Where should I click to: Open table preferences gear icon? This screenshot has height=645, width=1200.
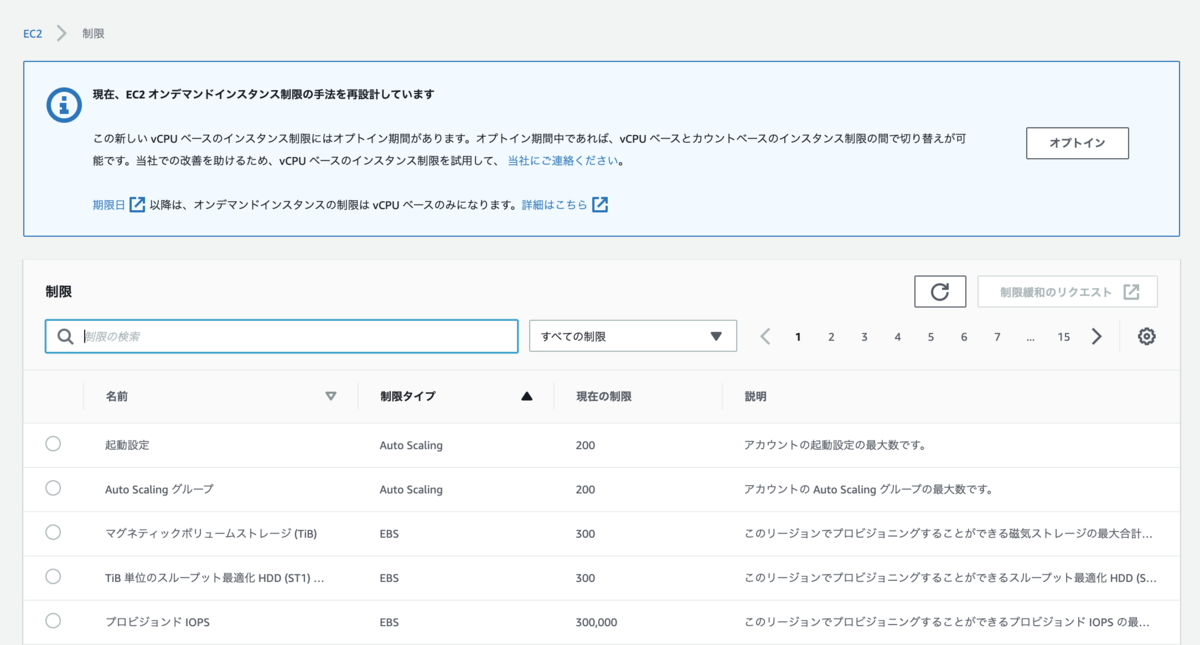tap(1147, 337)
